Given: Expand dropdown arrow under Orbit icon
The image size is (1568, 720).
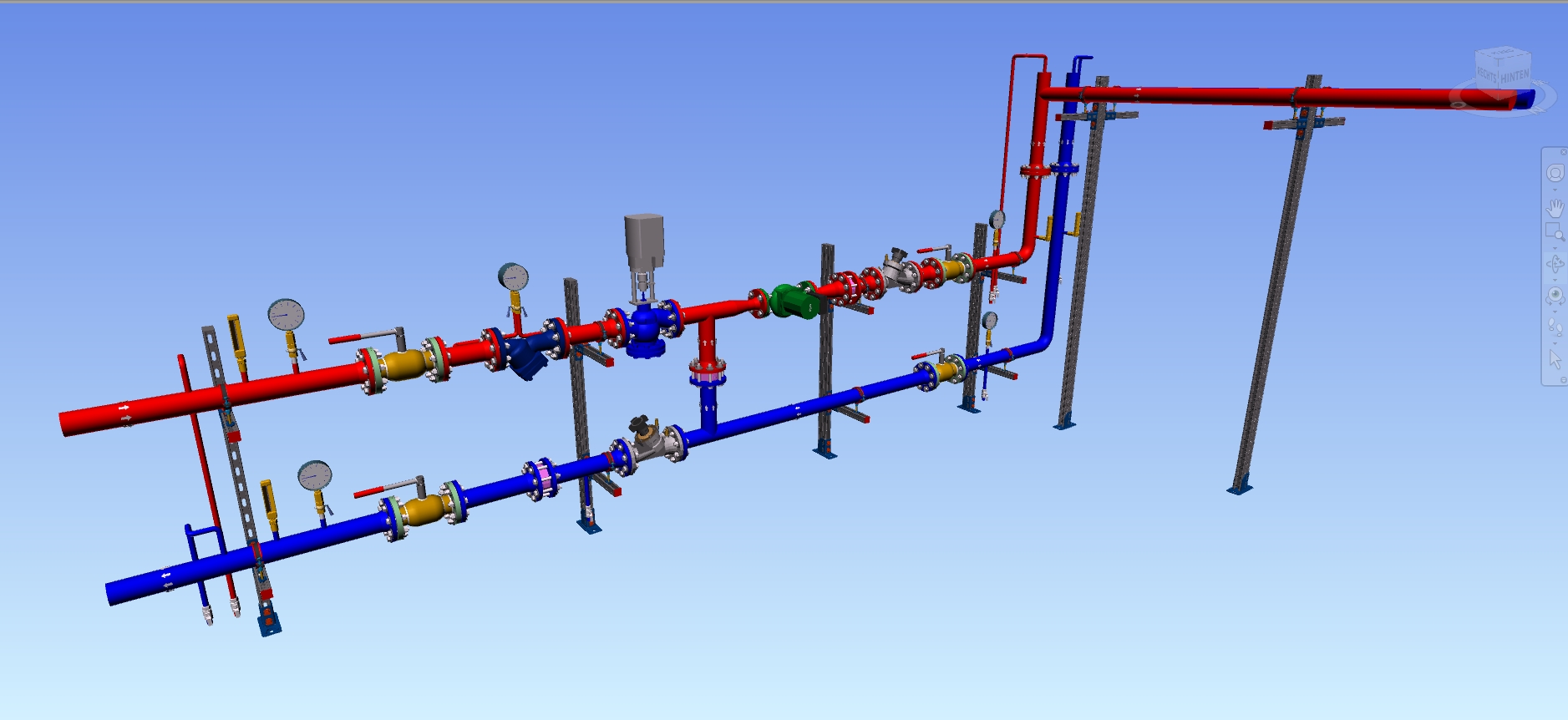Looking at the screenshot, I should [1555, 280].
